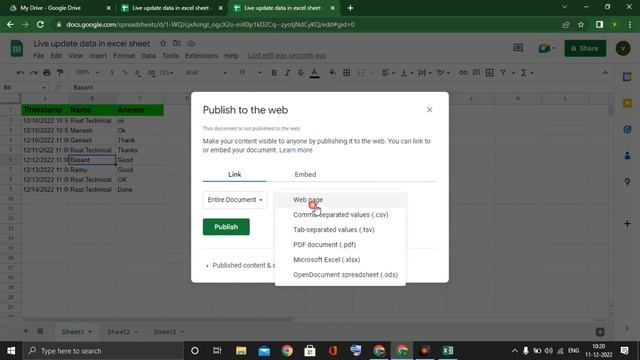Open Maps in the side panel
This screenshot has height=360, width=640.
(627, 182)
